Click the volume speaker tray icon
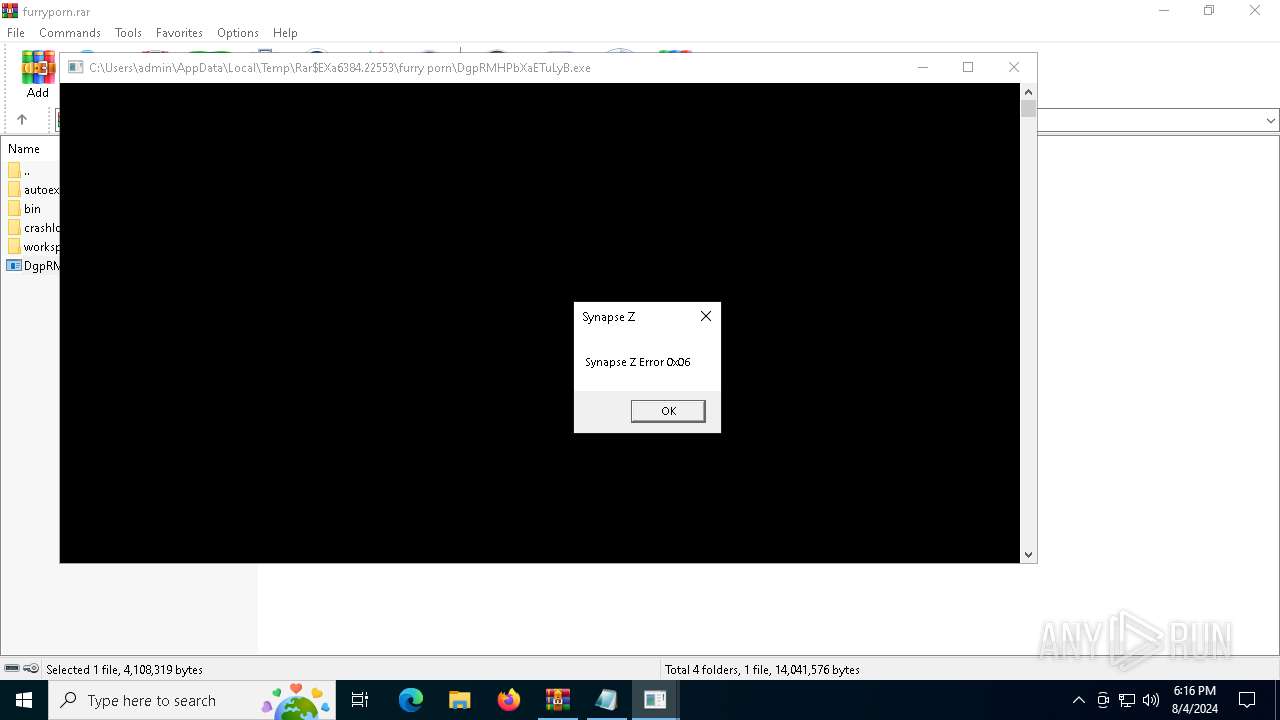 1151,700
